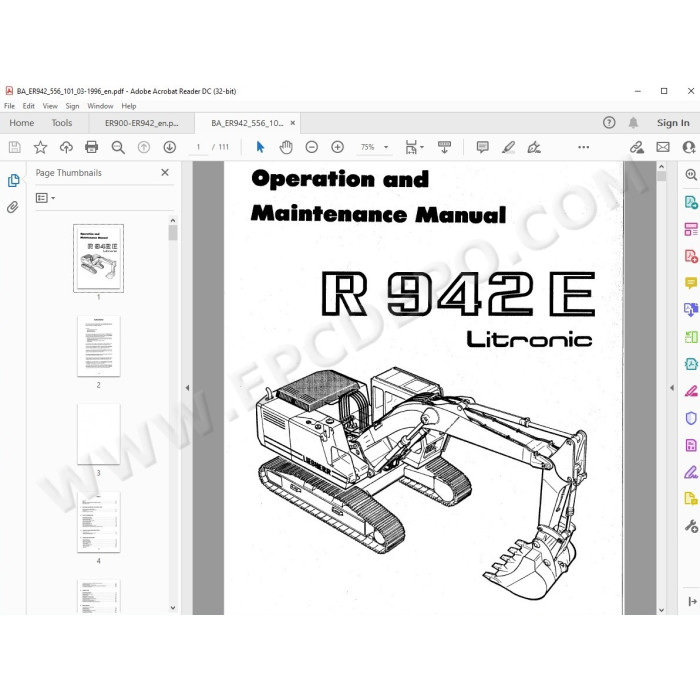Open the Sign menu
Viewport: 700px width, 700px height.
point(72,106)
